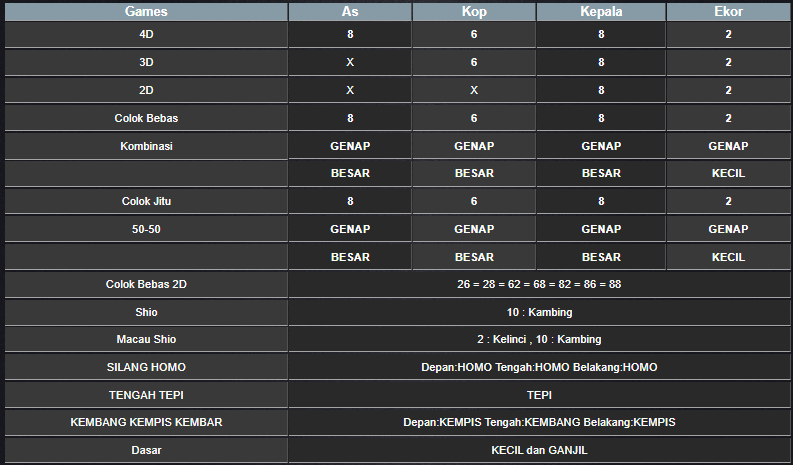This screenshot has height=465, width=793.
Task: Click the 26 = 28 = 62 number list
Action: click(x=539, y=284)
